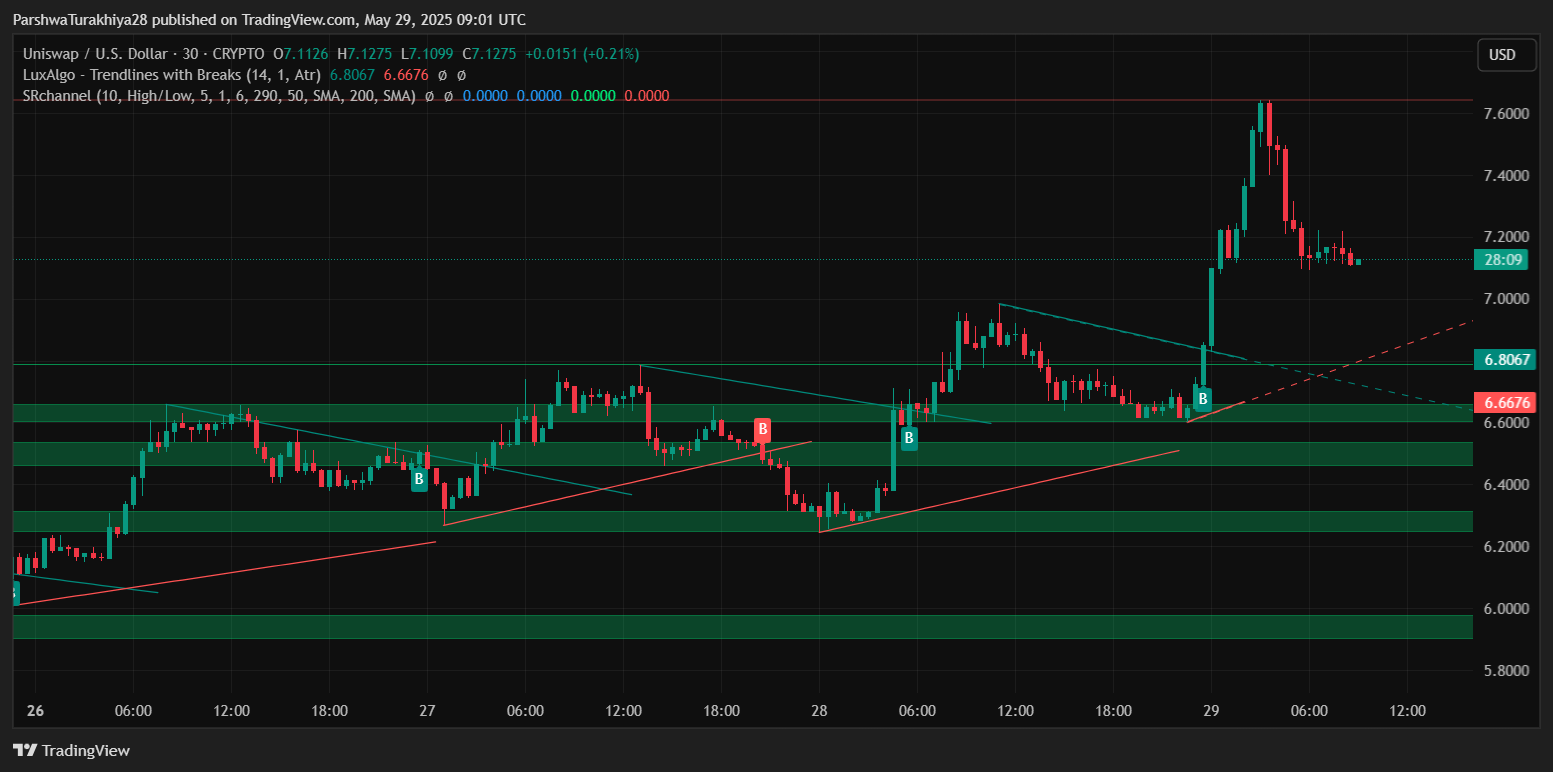Click the 28:09 countdown tag on price axis
1553x772 pixels.
[1503, 260]
